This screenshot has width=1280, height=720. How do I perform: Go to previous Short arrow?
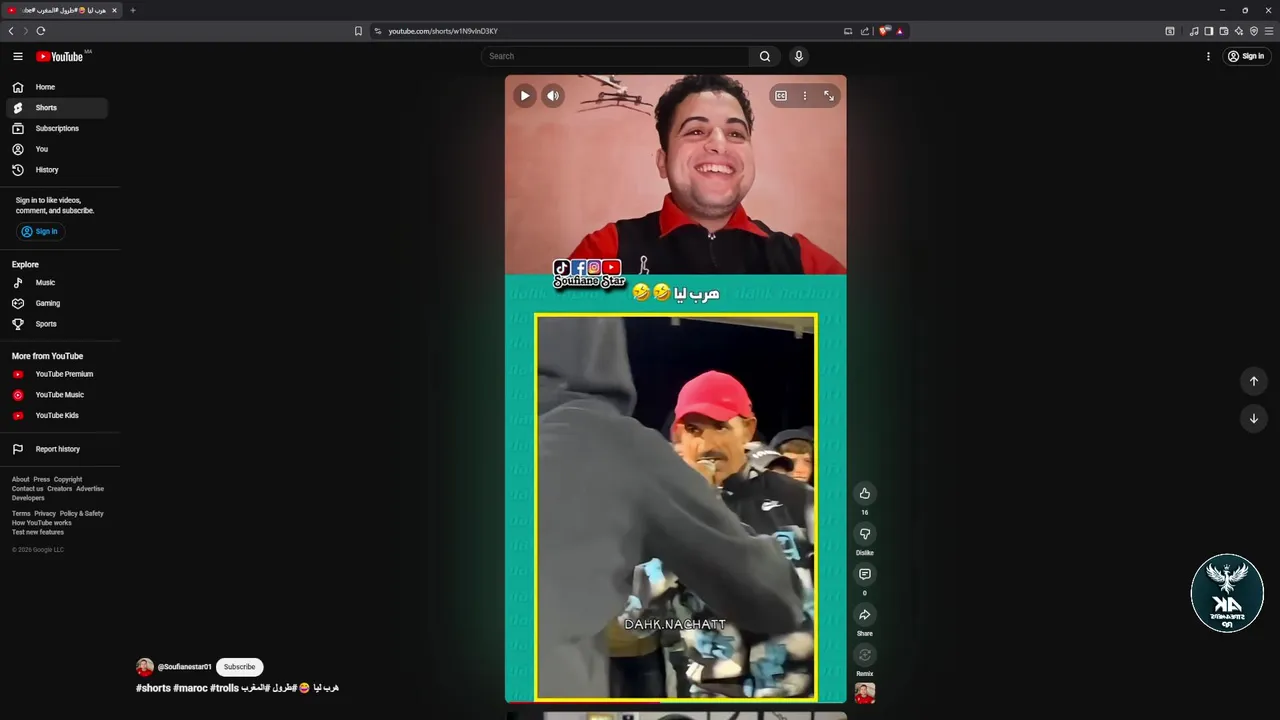1254,381
